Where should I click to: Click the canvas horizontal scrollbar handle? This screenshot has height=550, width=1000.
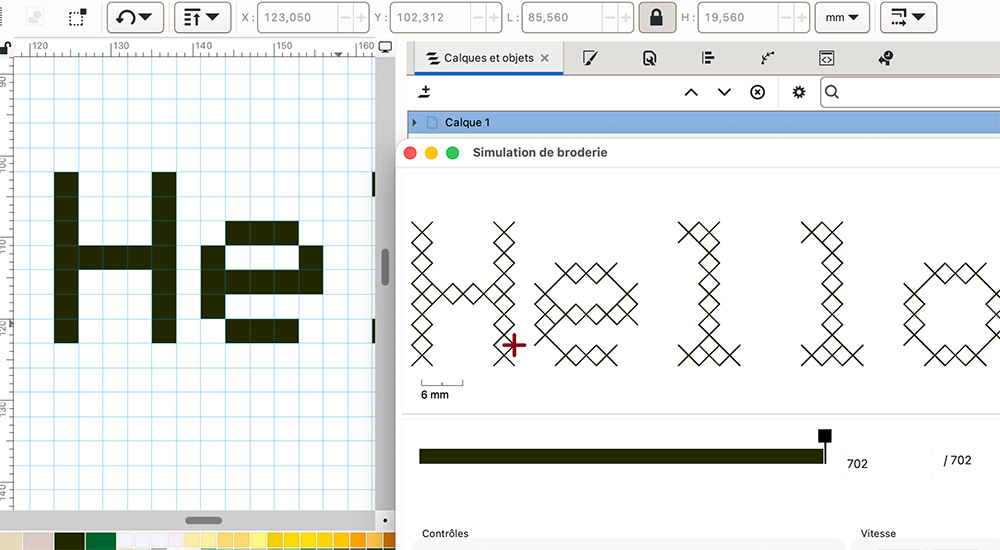tap(203, 521)
